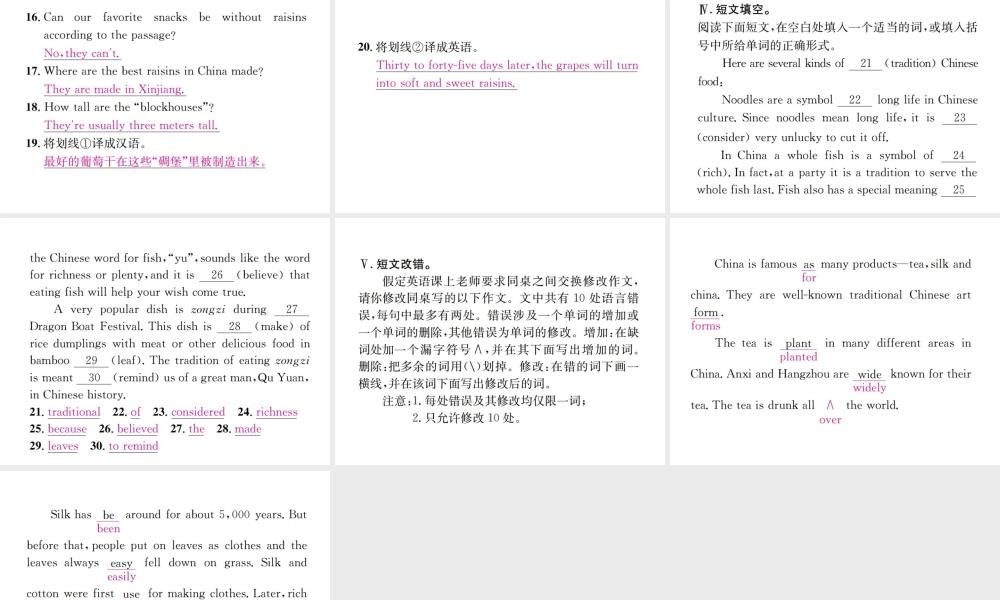Image resolution: width=1000 pixels, height=600 pixels.
Task: Click question heading '19. 将划线①译成汉语。'
Action: tap(87, 143)
